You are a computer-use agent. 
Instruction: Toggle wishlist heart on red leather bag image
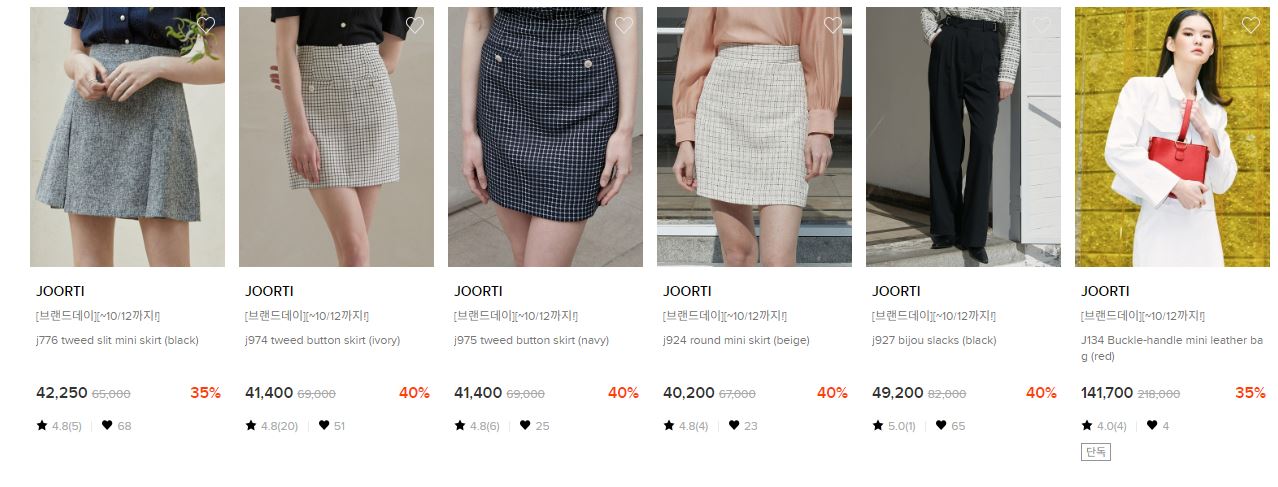(x=1251, y=25)
